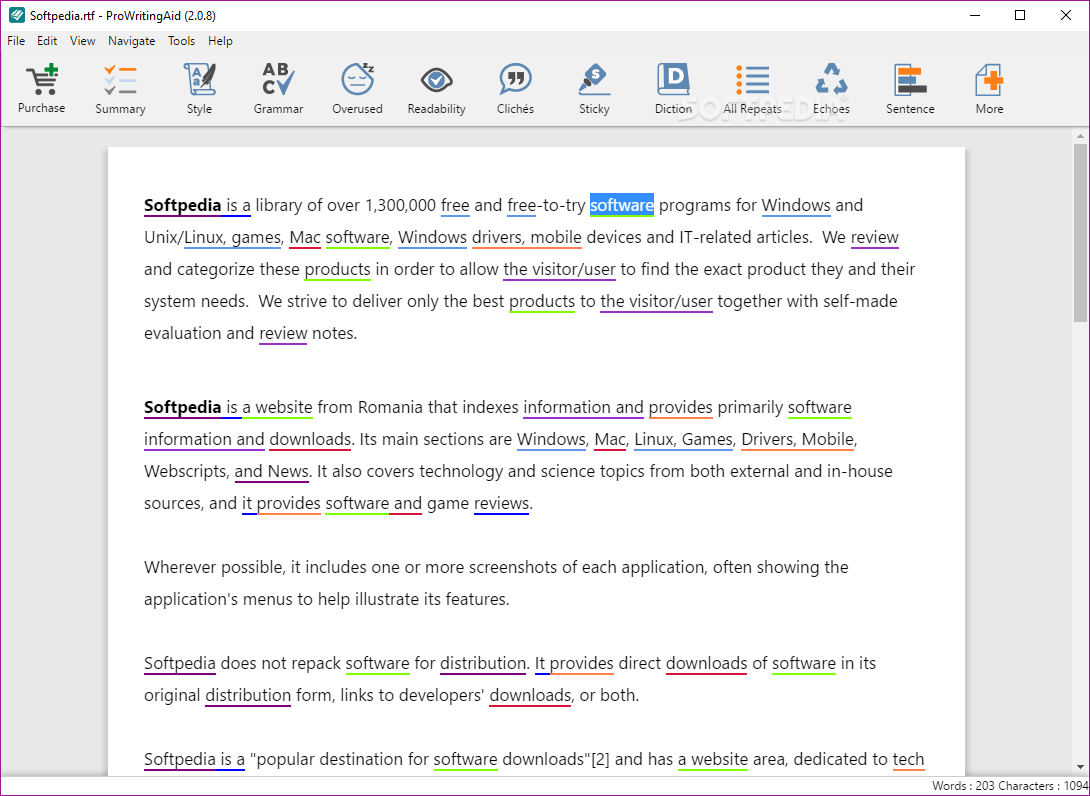
Task: Open the Help menu
Action: click(x=220, y=41)
